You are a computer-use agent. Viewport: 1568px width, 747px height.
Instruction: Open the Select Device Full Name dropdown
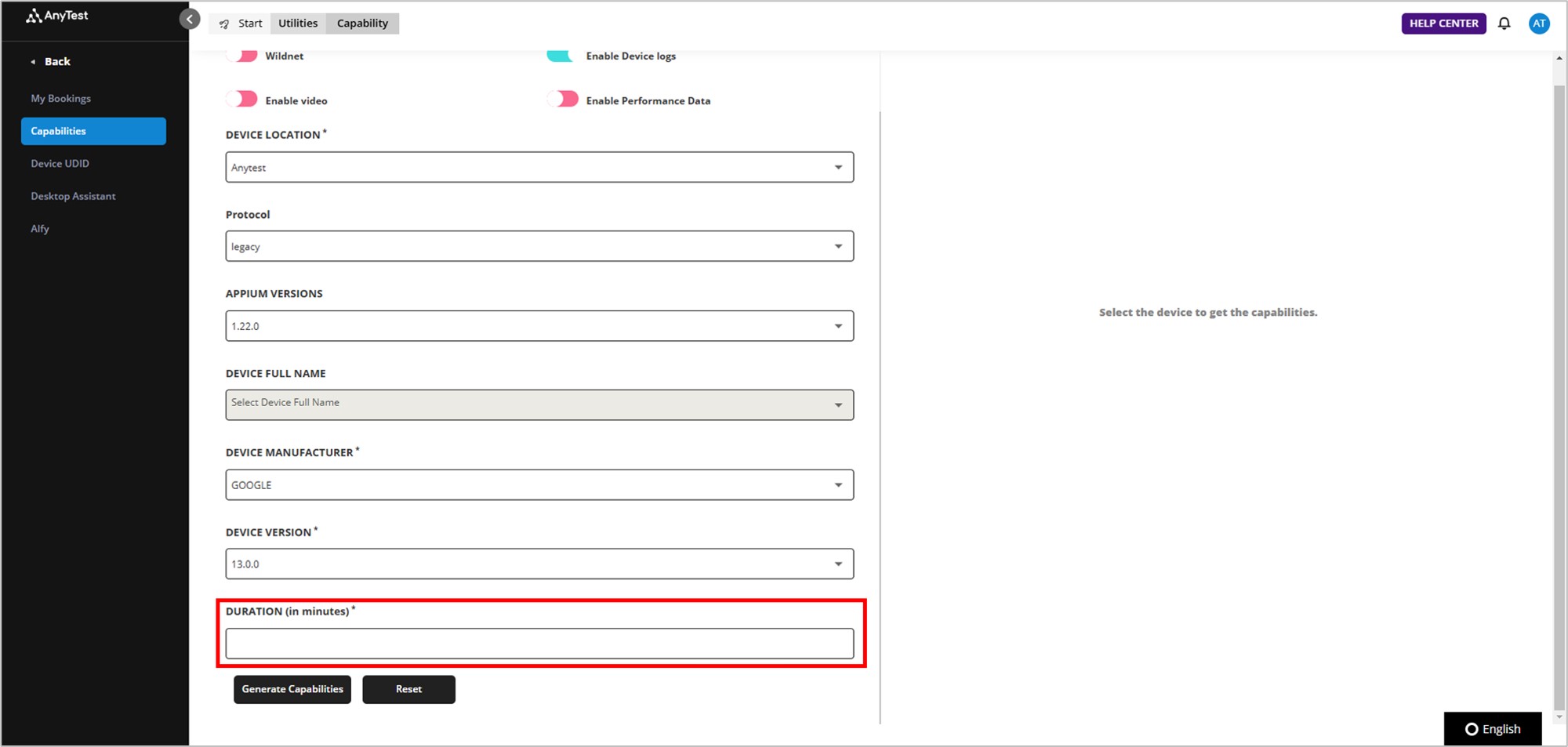[539, 404]
